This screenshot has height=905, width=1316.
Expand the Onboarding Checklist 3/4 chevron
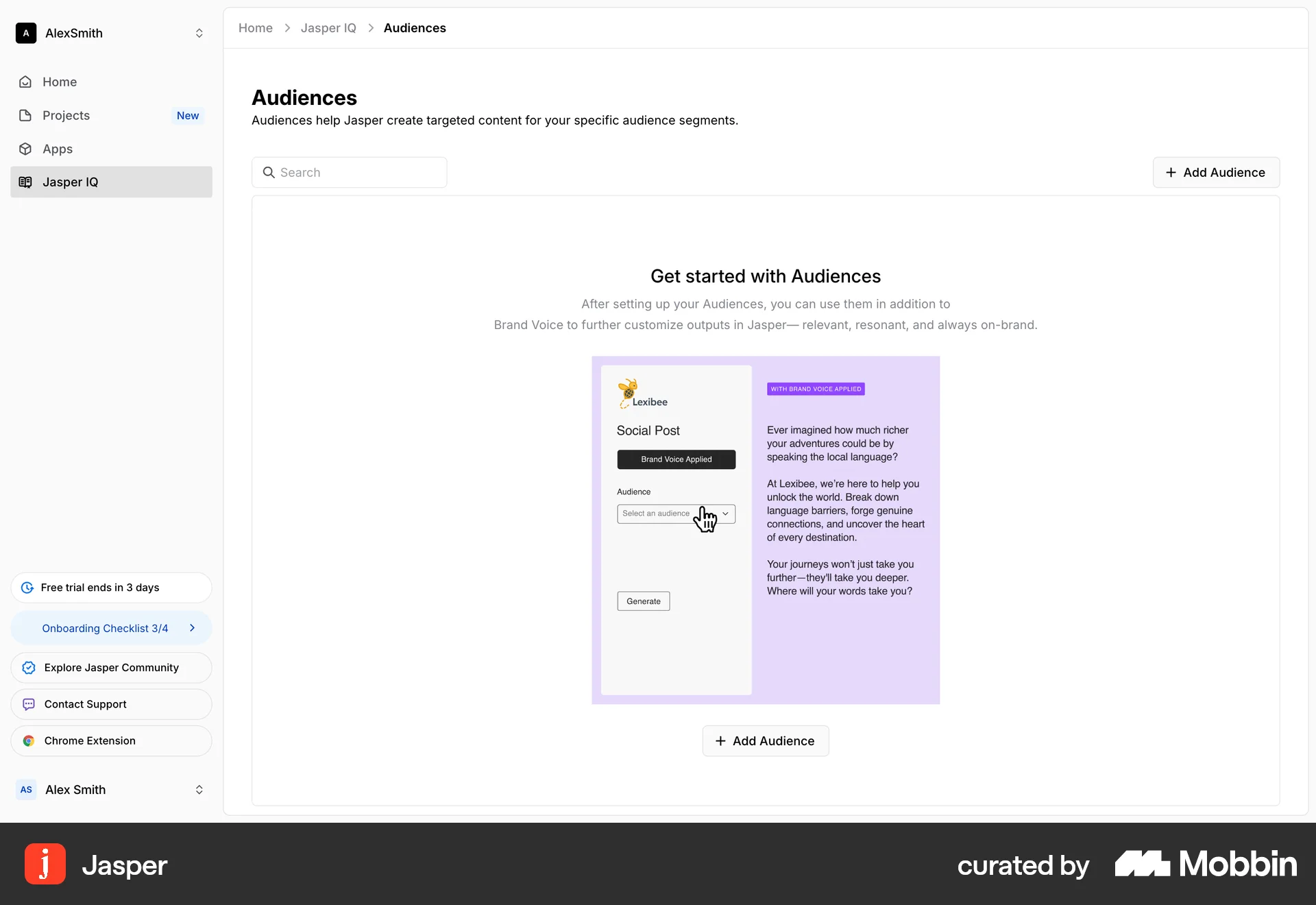[x=192, y=628]
